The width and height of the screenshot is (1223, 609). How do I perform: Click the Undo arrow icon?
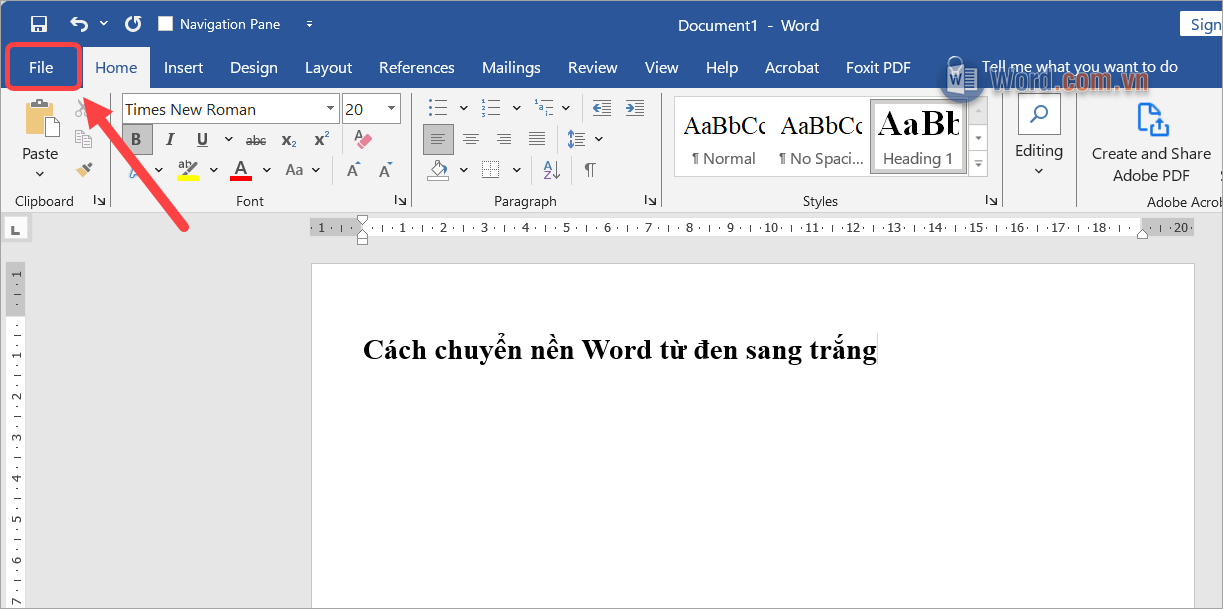pyautogui.click(x=79, y=24)
